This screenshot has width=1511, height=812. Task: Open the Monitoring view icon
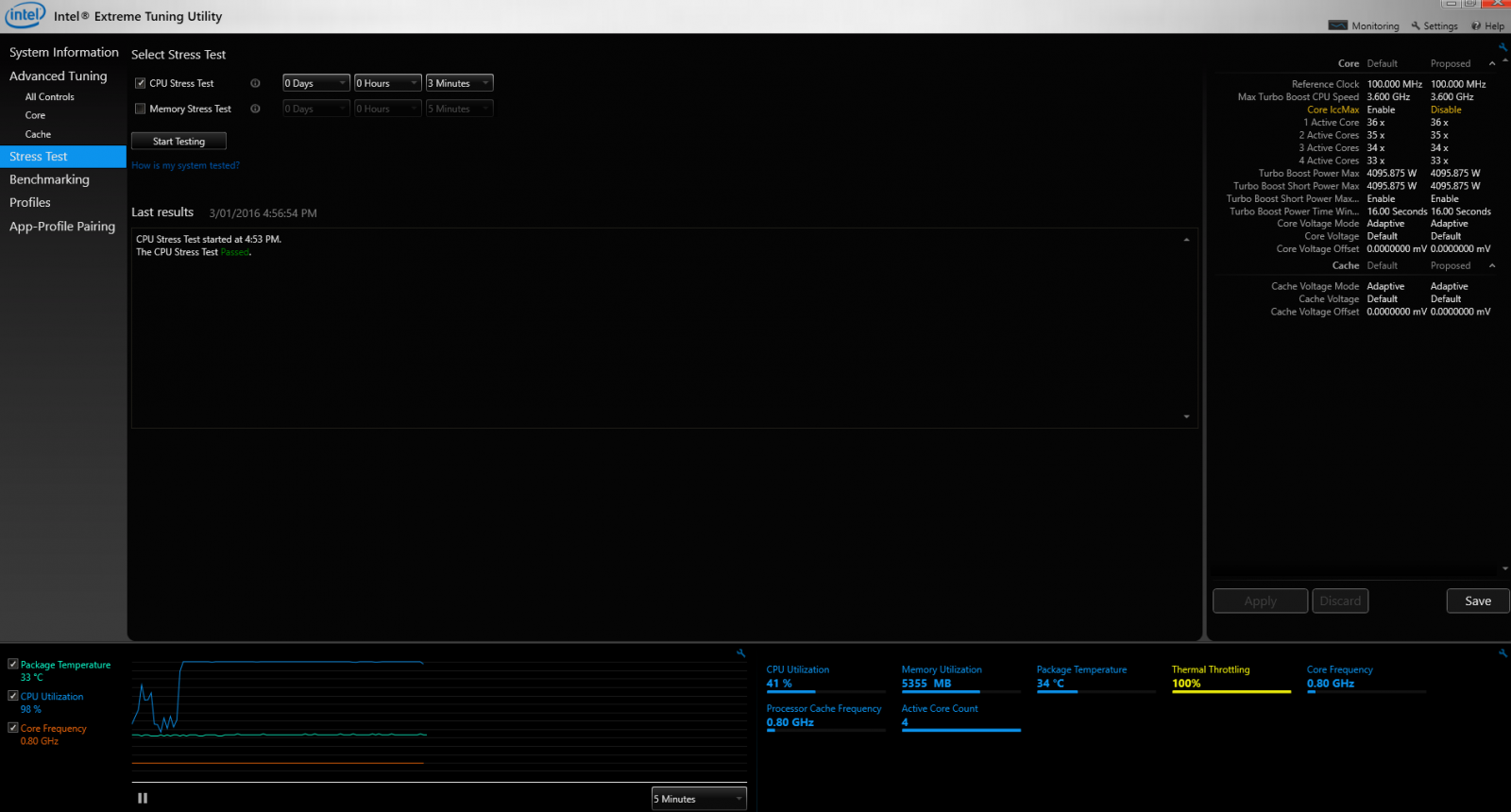click(1337, 25)
